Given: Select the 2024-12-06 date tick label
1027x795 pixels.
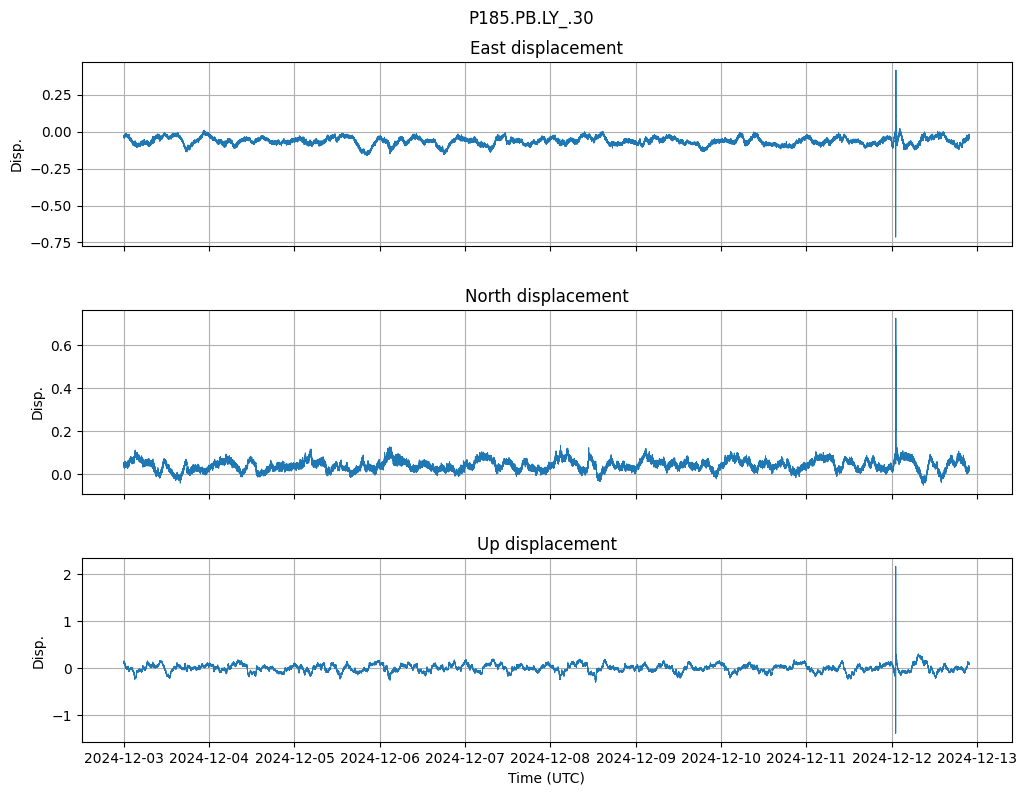Looking at the screenshot, I should [x=380, y=759].
